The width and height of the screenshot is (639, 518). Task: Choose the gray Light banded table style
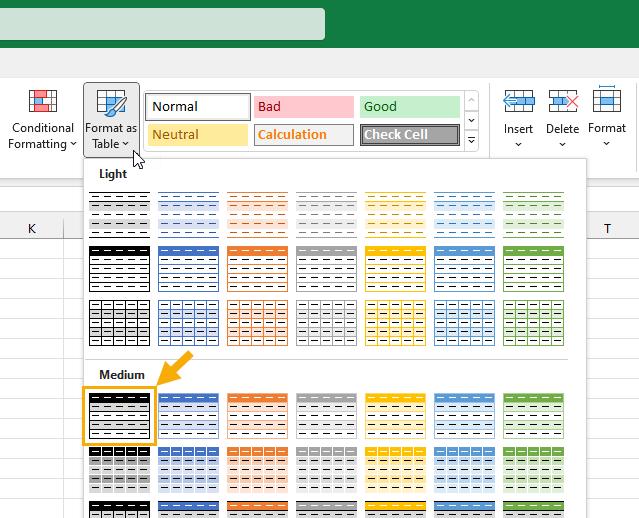point(326,215)
